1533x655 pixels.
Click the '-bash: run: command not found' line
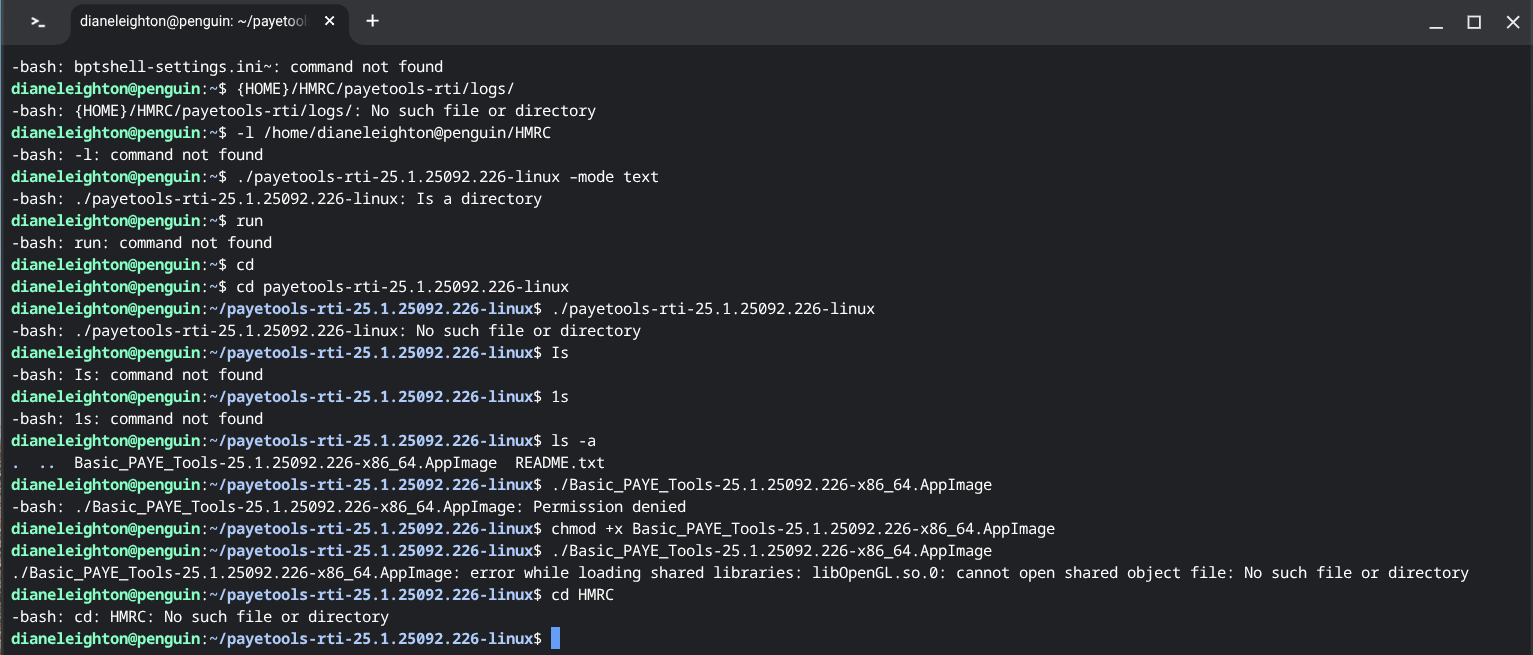[141, 243]
